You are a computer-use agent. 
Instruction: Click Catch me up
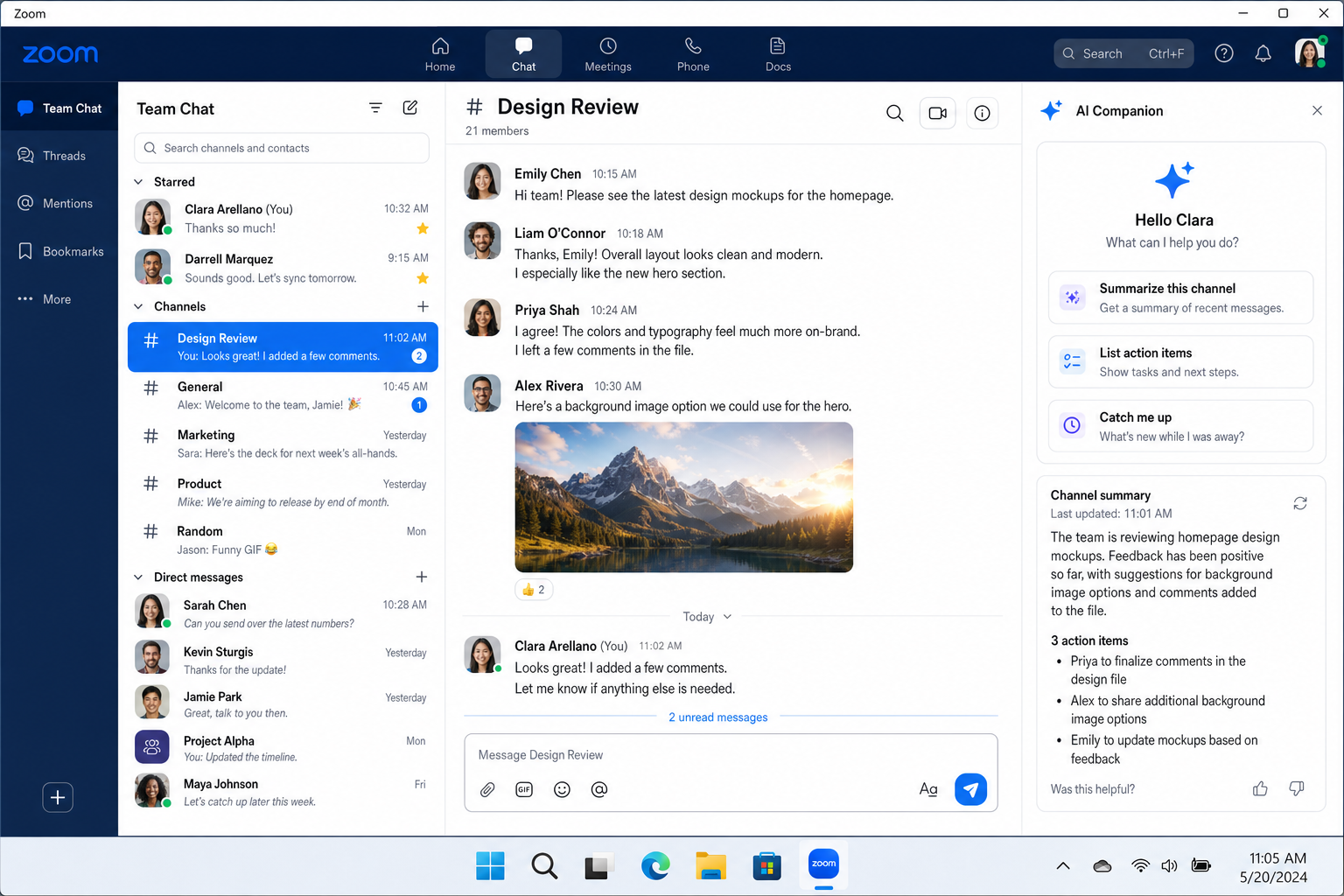click(1180, 426)
